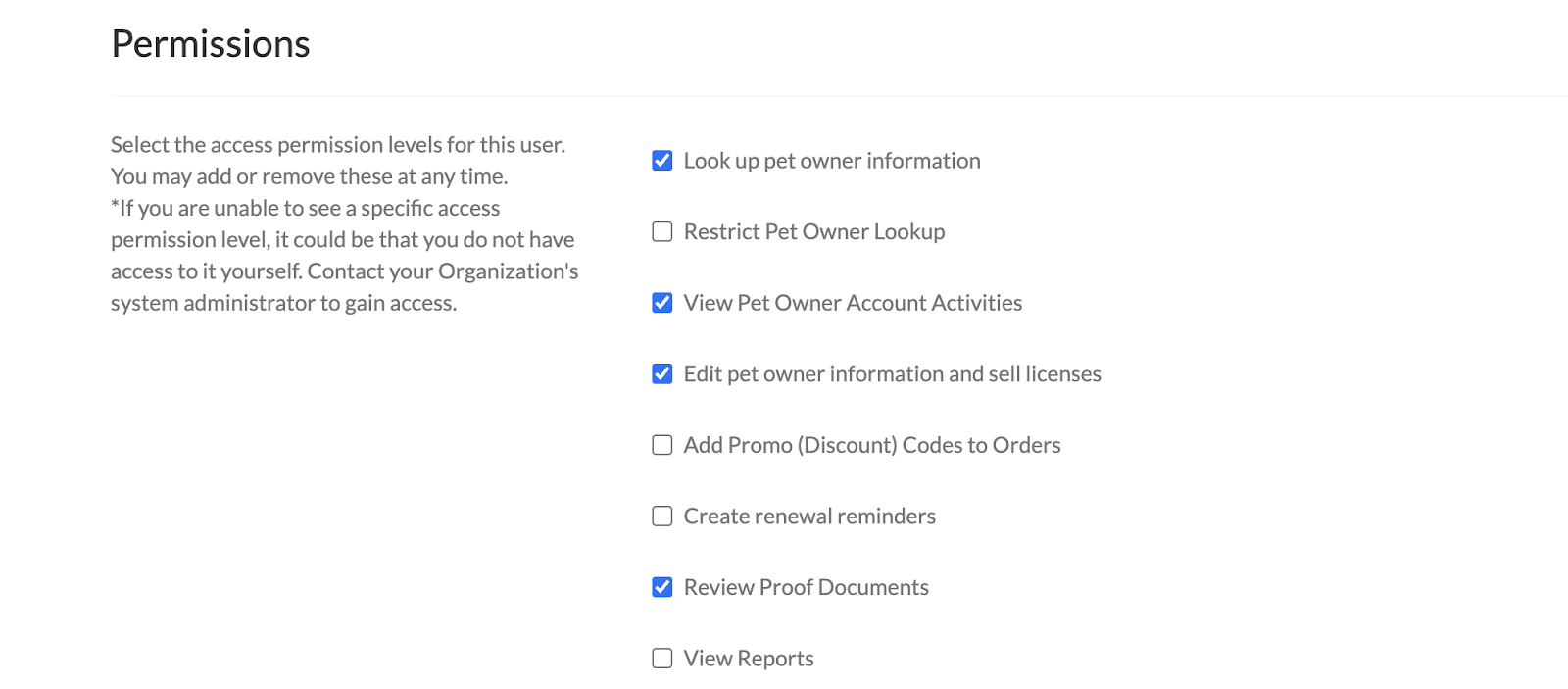
Task: Enable Add Promo (Discount) Codes to Orders
Action: point(661,444)
